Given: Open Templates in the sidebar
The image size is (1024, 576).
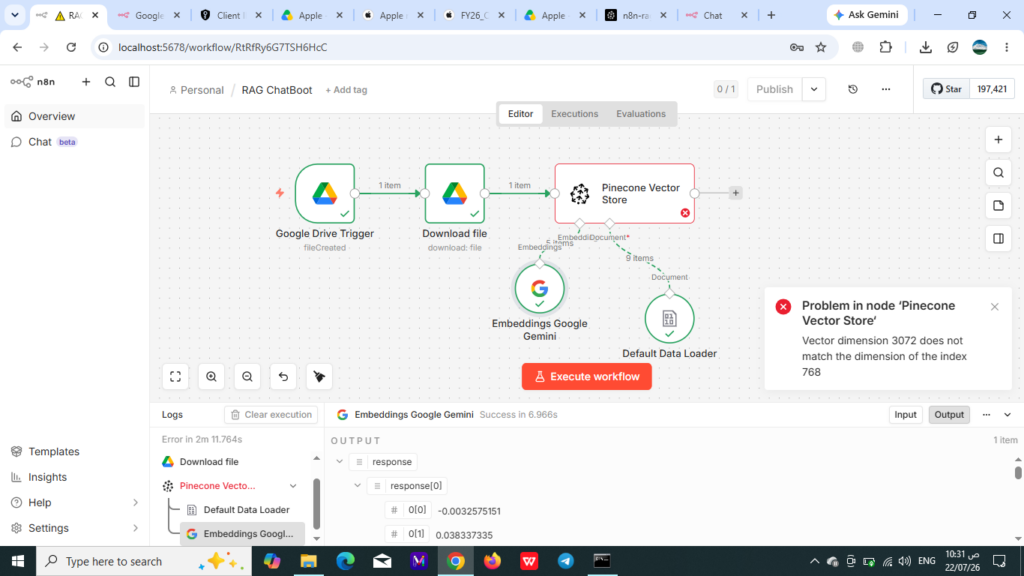Looking at the screenshot, I should pyautogui.click(x=74, y=451).
